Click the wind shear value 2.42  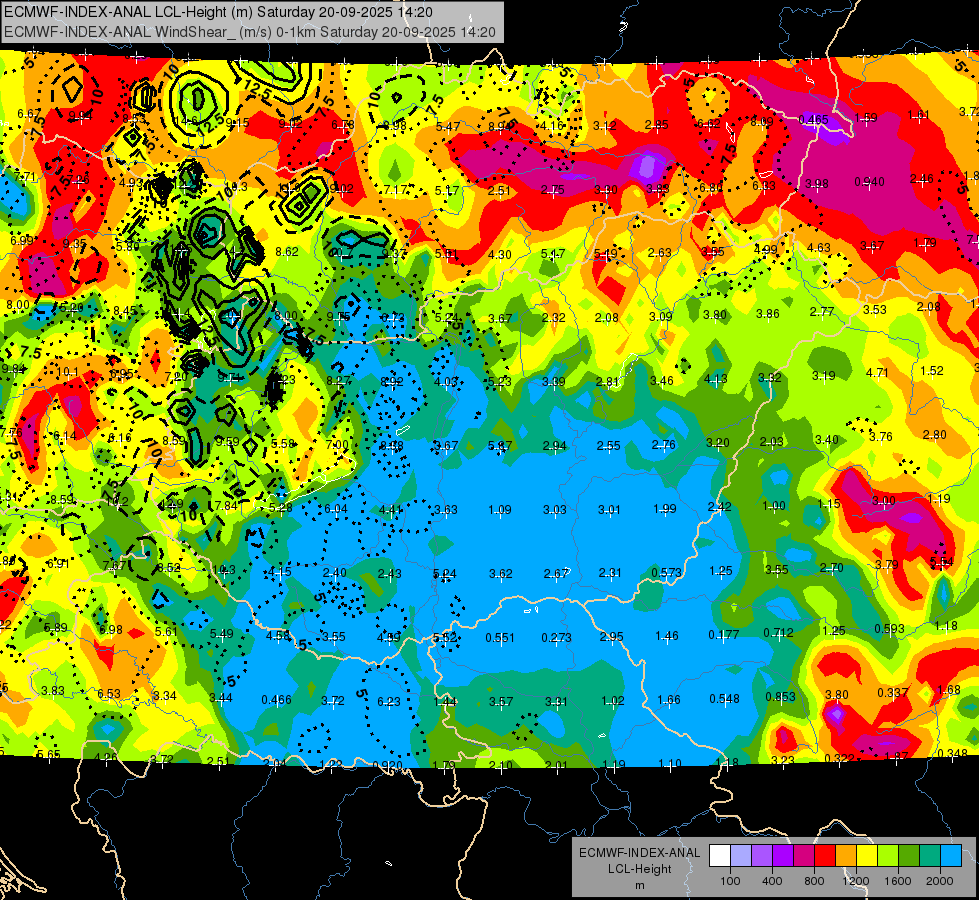tap(719, 507)
